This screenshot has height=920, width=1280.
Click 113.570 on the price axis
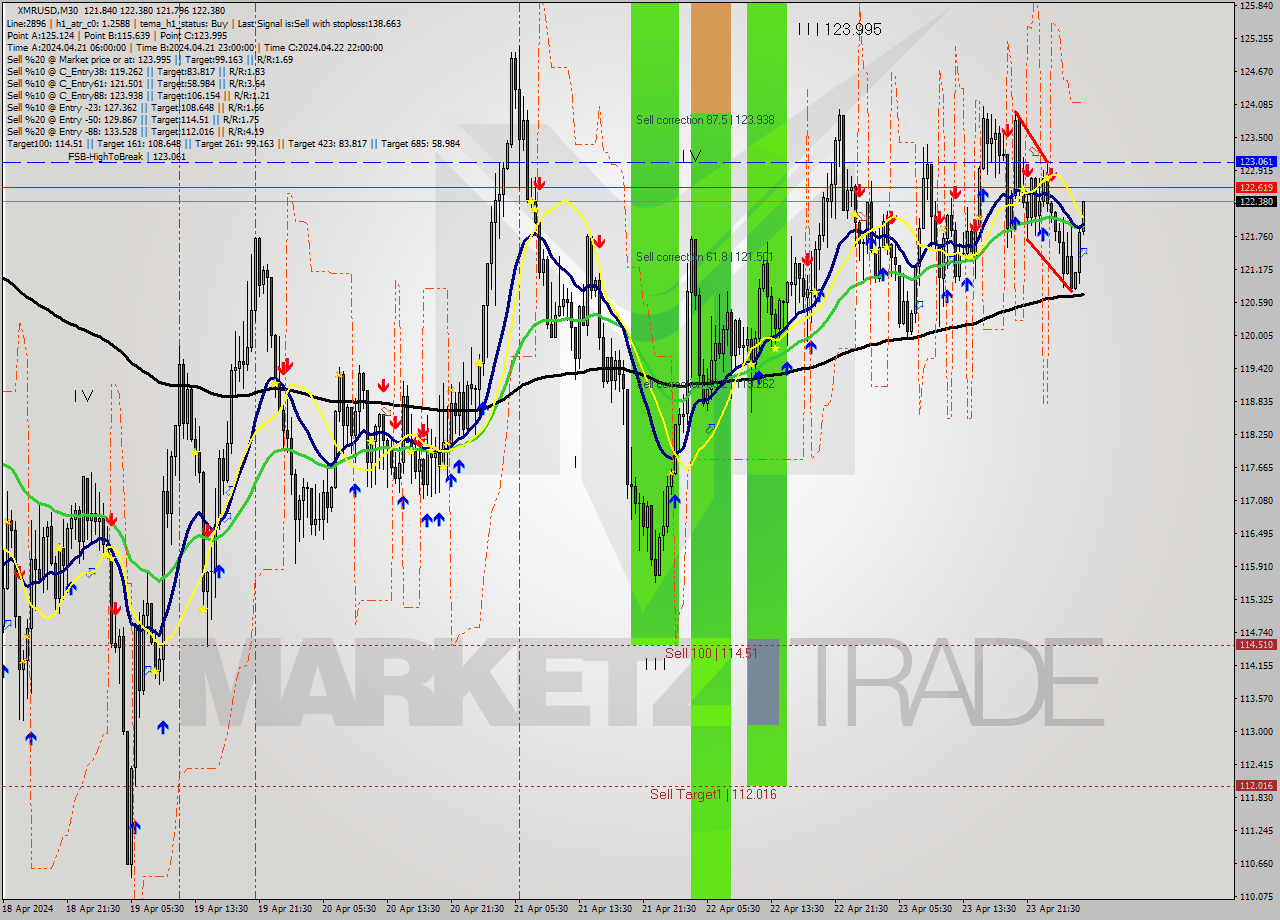(1256, 698)
